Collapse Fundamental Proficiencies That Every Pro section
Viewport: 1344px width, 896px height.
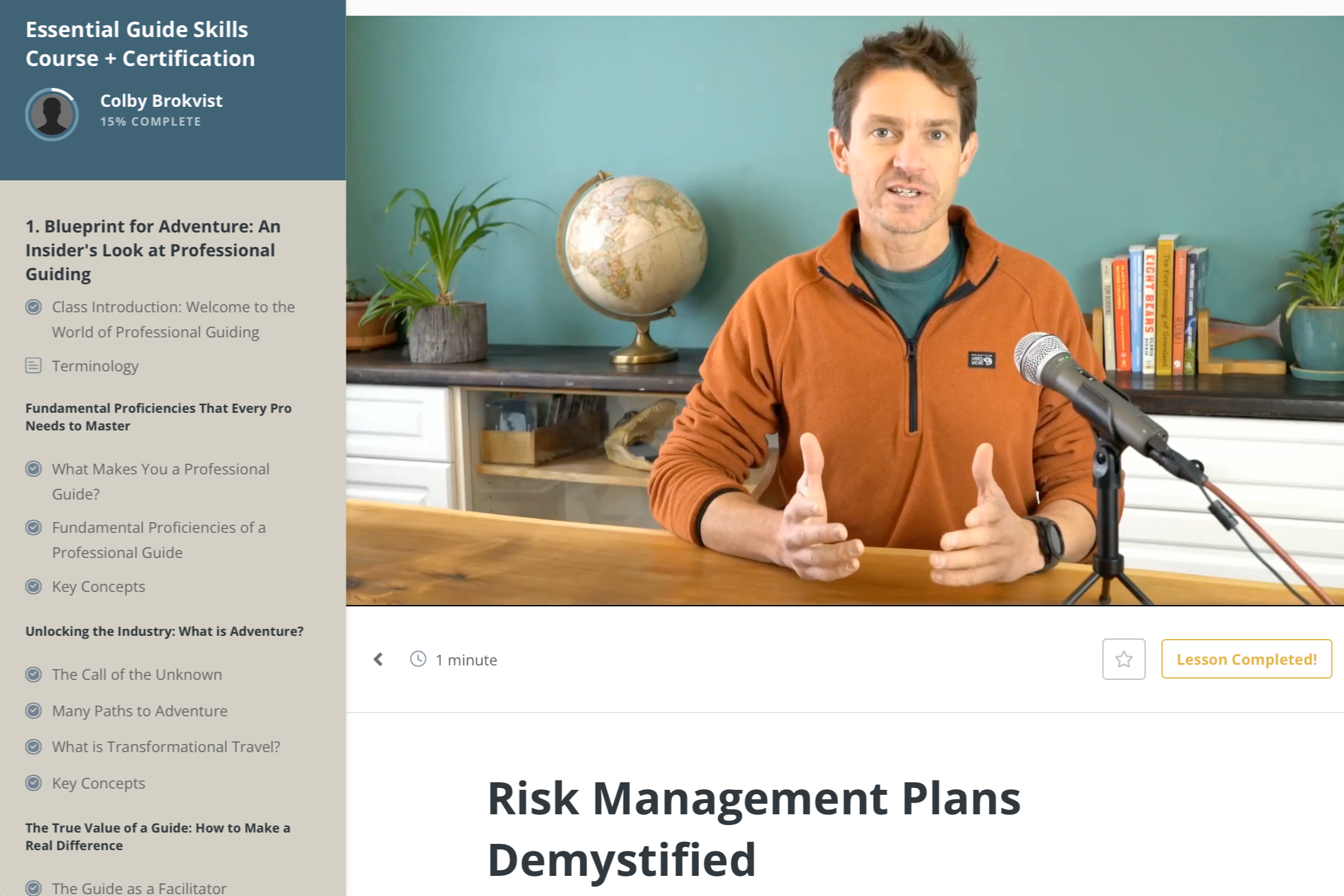[x=158, y=417]
